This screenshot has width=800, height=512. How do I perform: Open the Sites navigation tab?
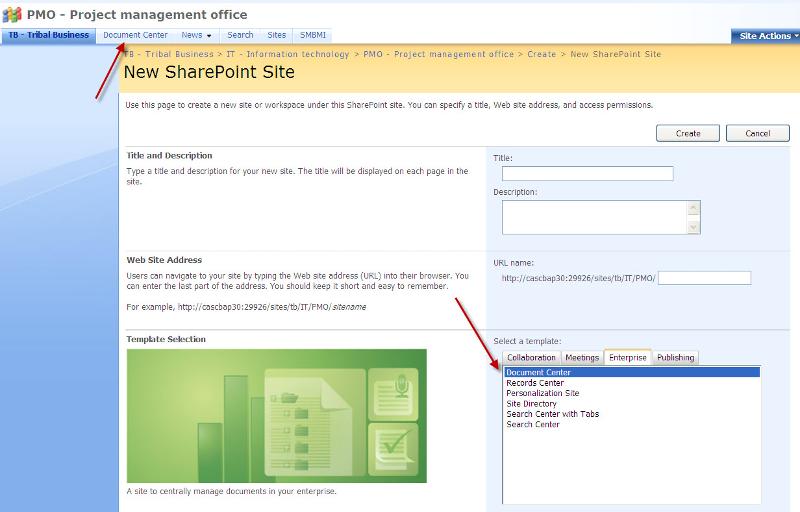pos(277,35)
